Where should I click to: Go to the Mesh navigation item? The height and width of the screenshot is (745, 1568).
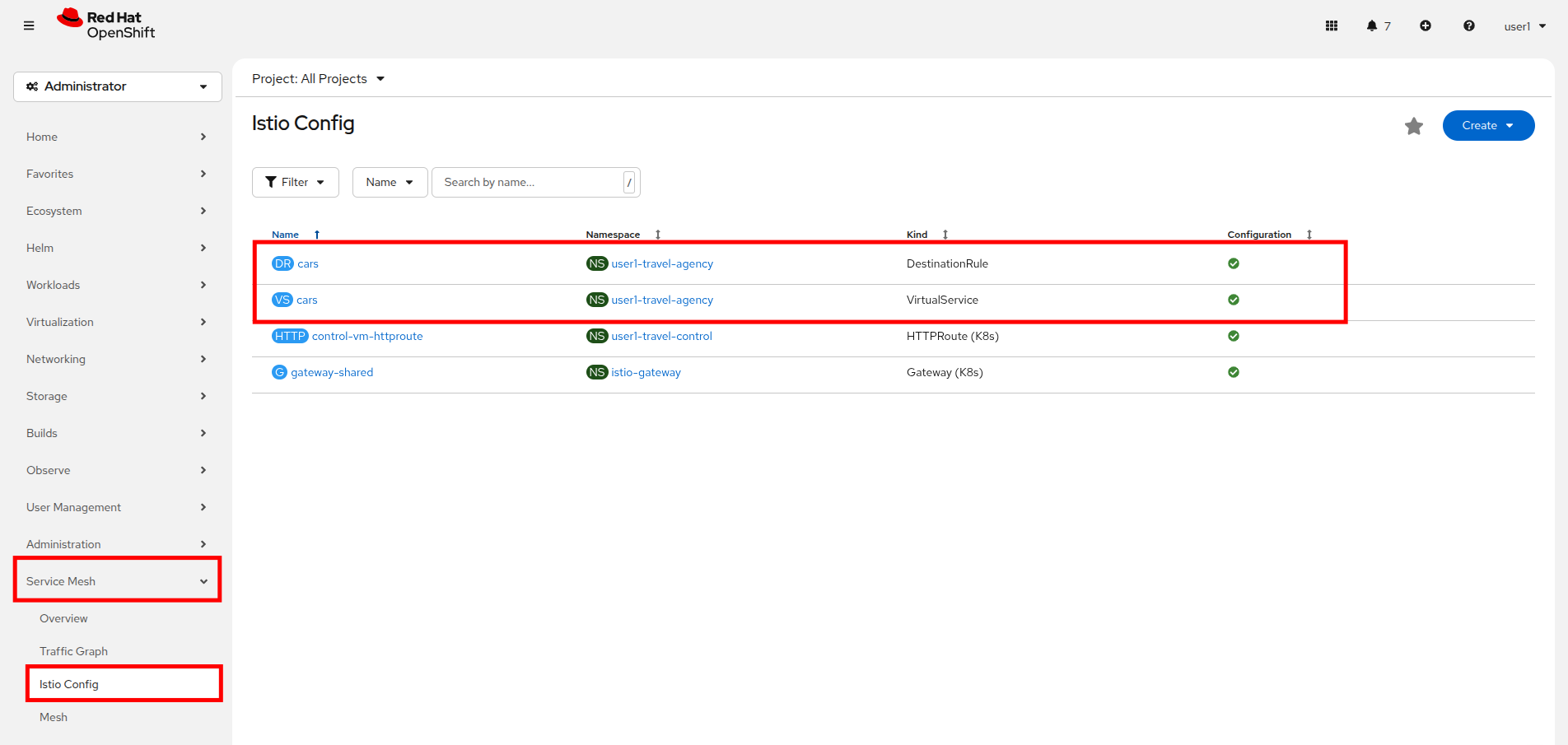tap(54, 717)
